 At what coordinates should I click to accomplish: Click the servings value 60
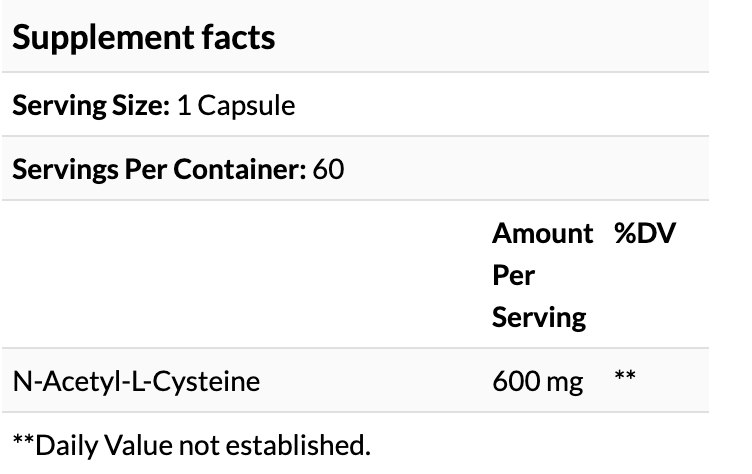tap(329, 169)
